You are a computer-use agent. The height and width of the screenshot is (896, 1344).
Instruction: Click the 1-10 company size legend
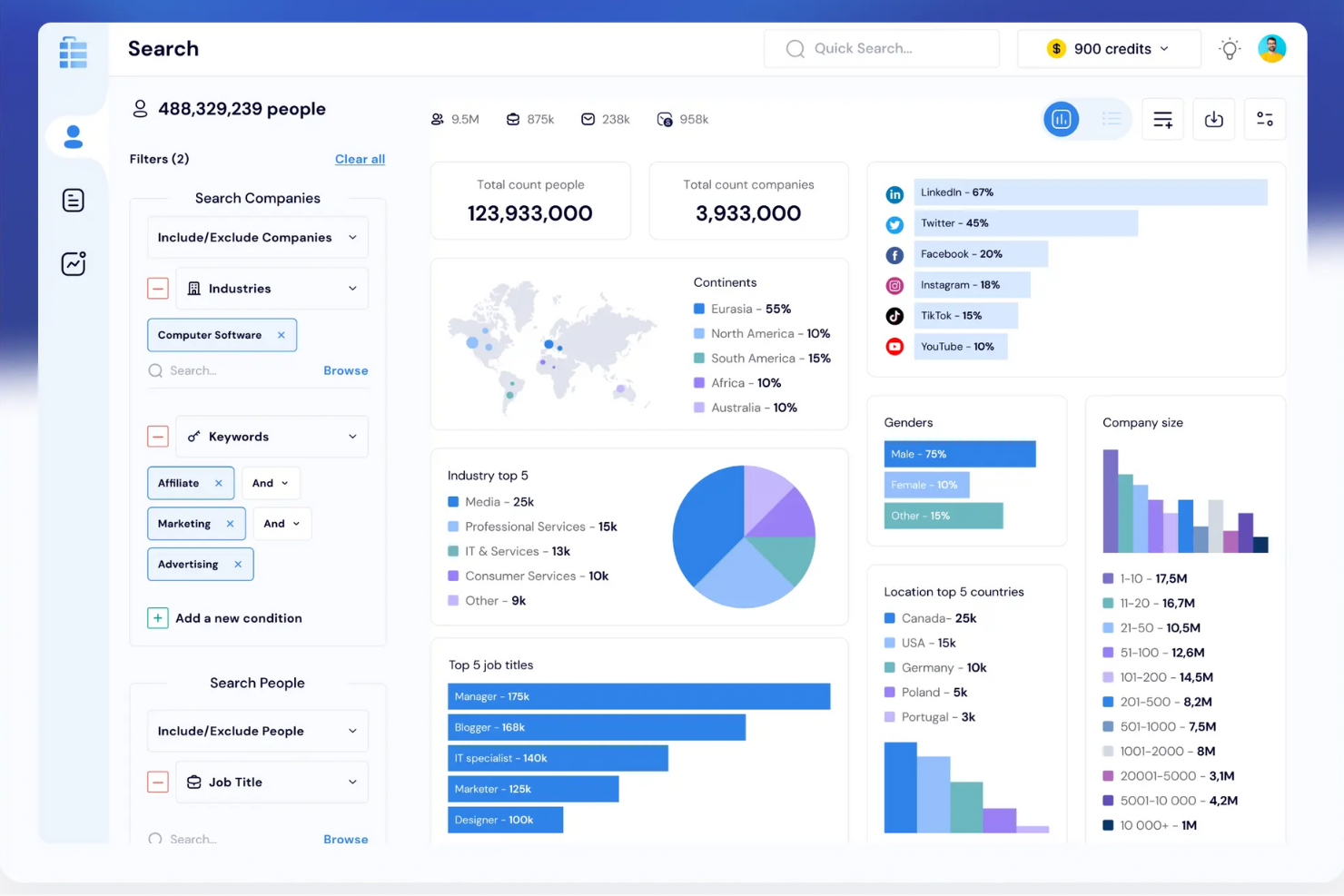tap(1145, 578)
